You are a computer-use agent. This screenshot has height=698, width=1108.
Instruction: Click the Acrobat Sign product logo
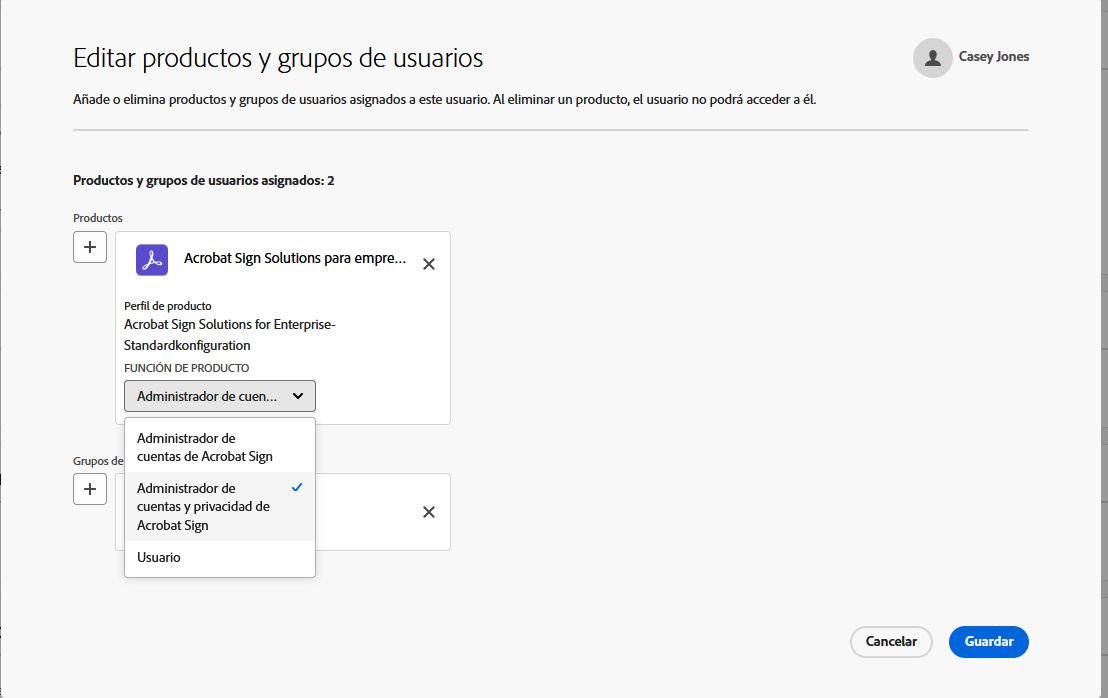coord(150,259)
